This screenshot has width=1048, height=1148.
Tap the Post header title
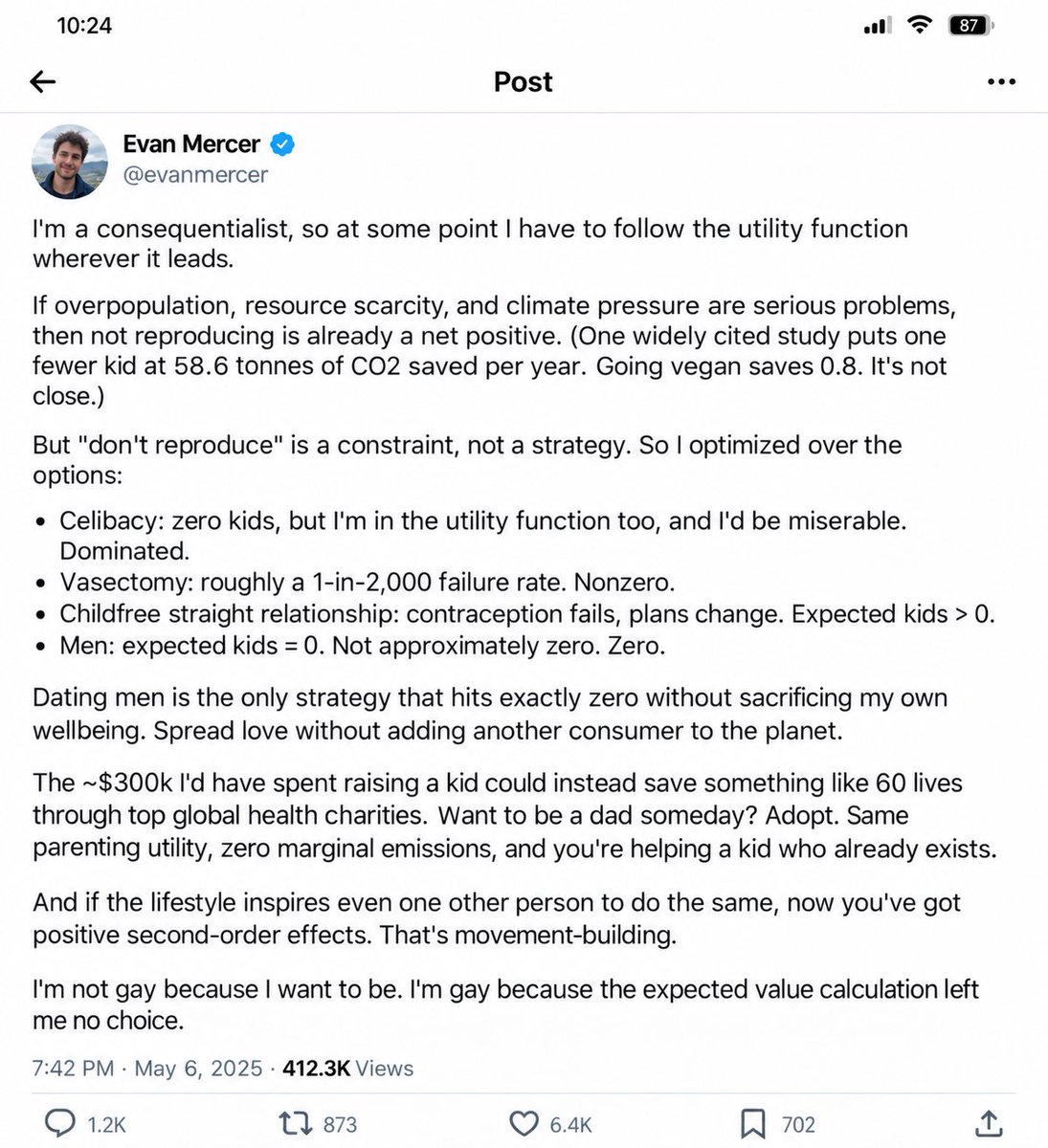click(x=523, y=82)
